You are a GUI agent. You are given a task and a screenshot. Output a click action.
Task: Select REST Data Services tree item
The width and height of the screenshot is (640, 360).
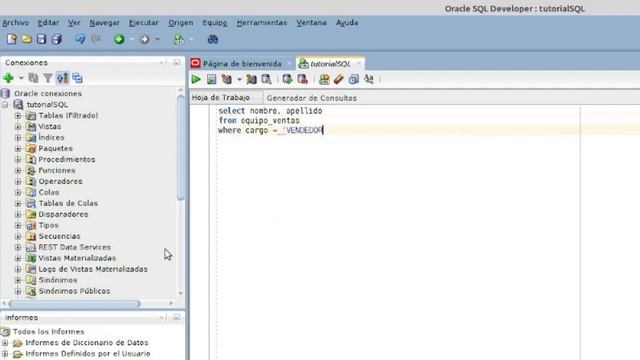point(74,247)
